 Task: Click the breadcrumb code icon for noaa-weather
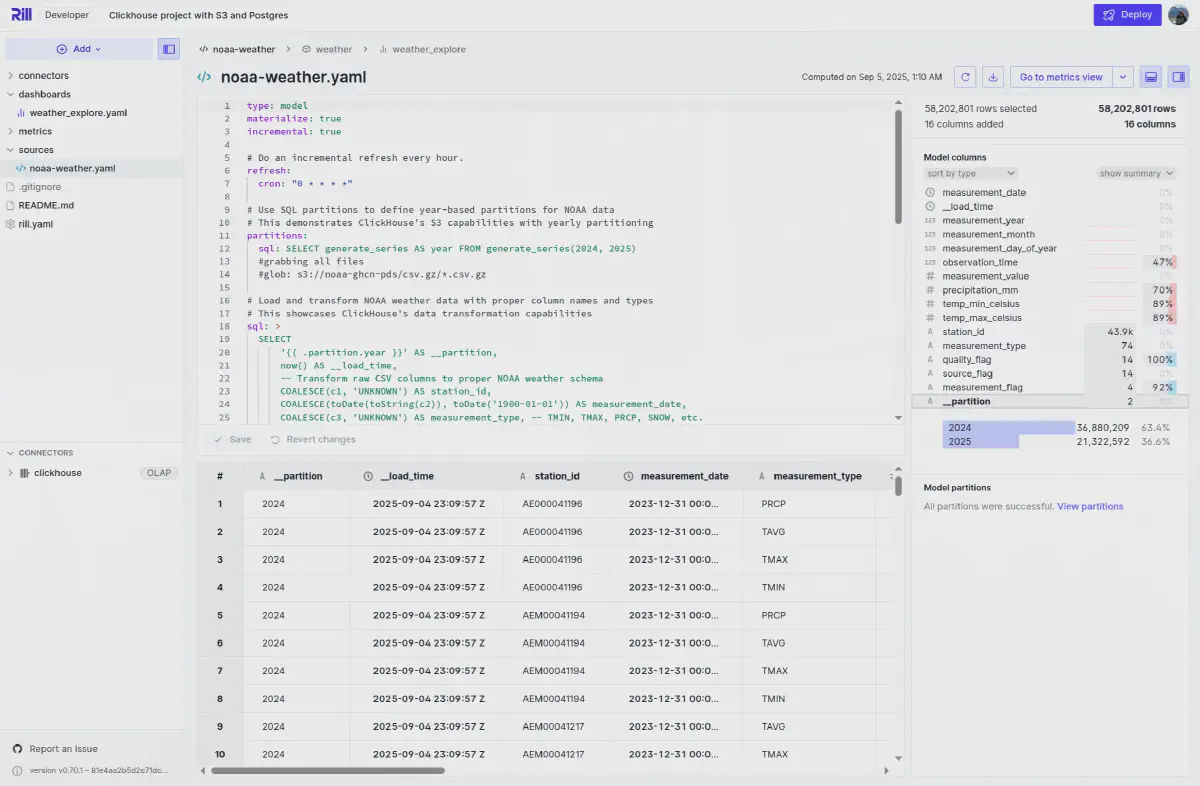pyautogui.click(x=204, y=49)
